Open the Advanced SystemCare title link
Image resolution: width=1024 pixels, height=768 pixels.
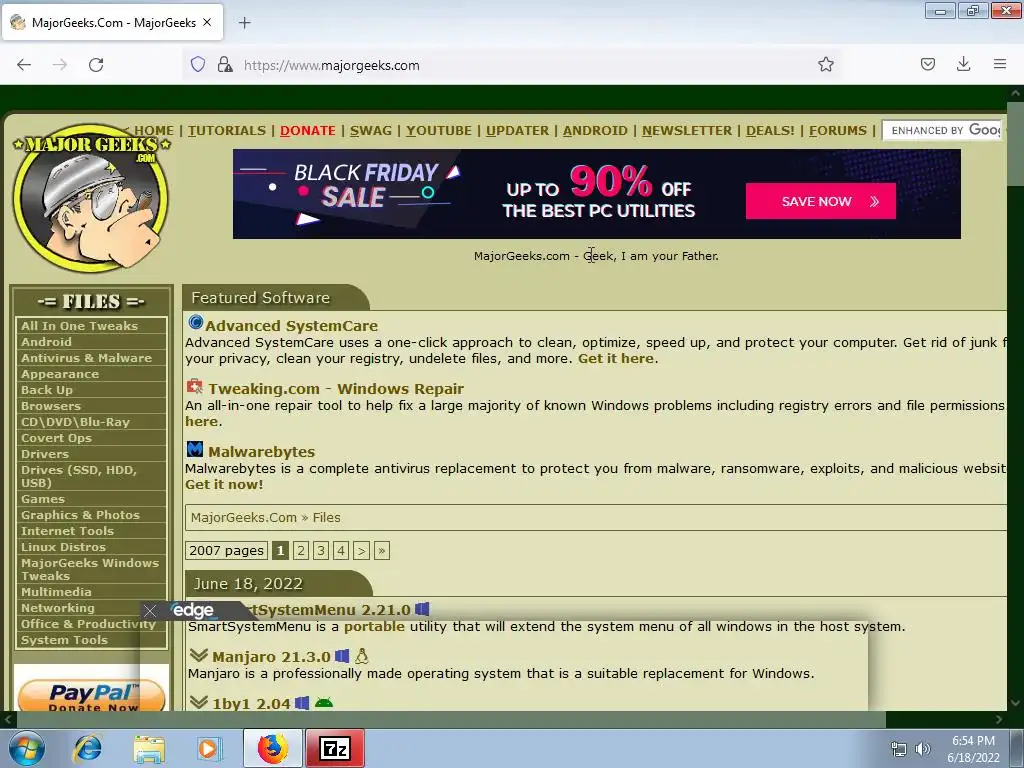point(291,325)
